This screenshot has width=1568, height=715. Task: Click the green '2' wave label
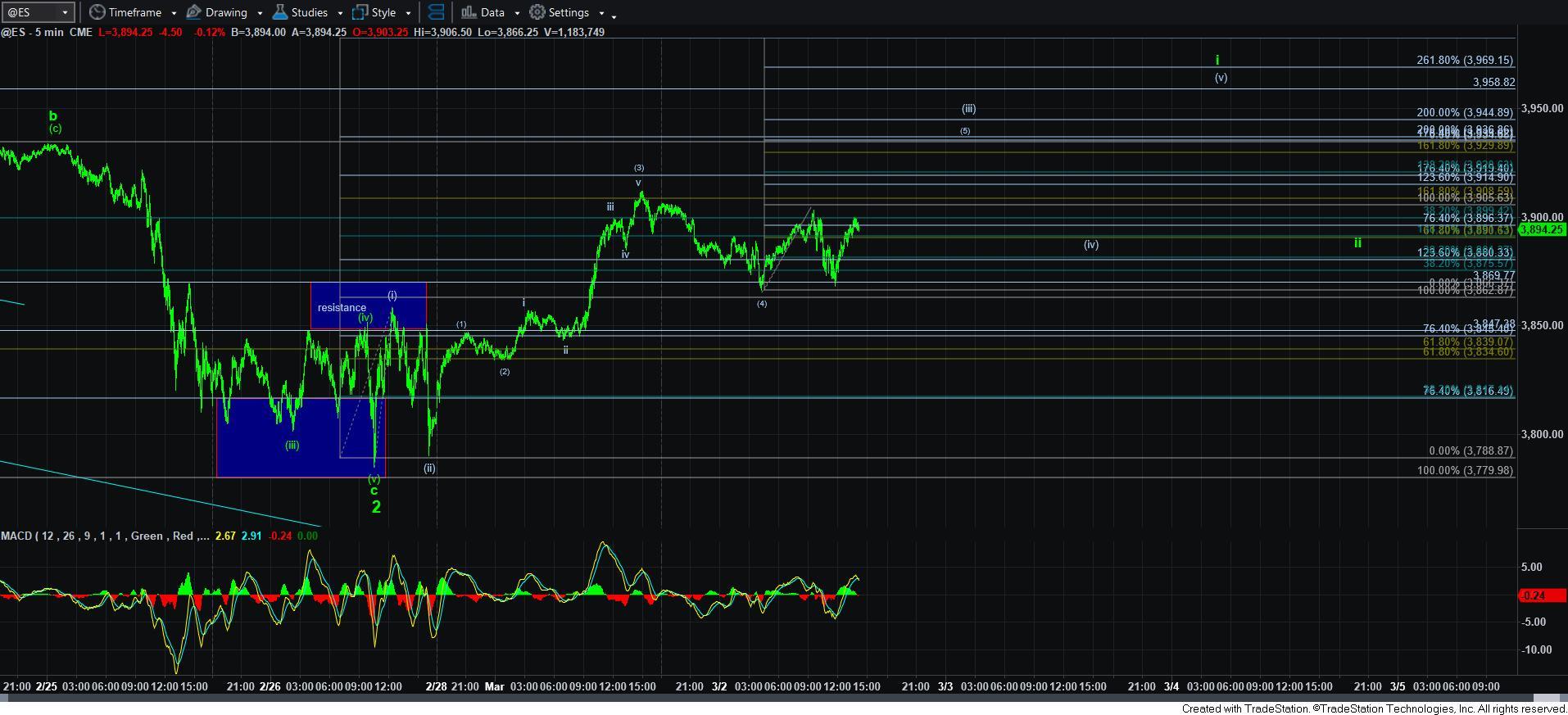coord(376,507)
